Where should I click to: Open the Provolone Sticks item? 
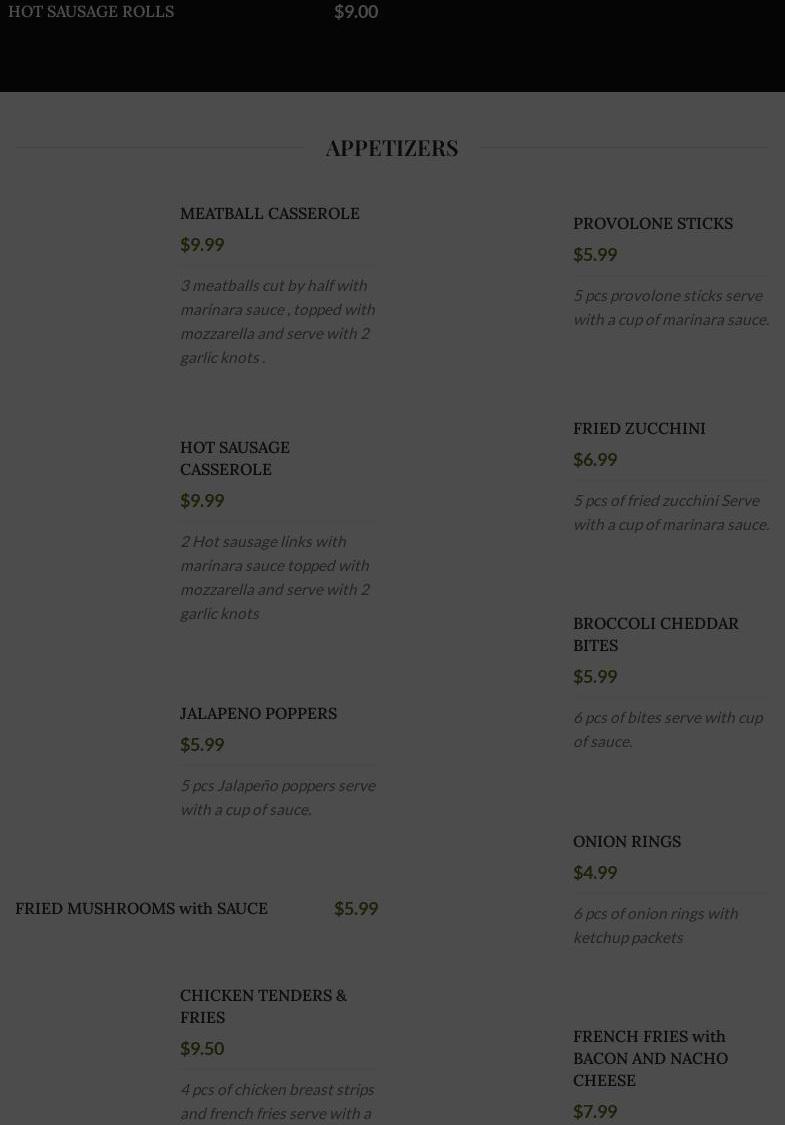(x=652, y=223)
